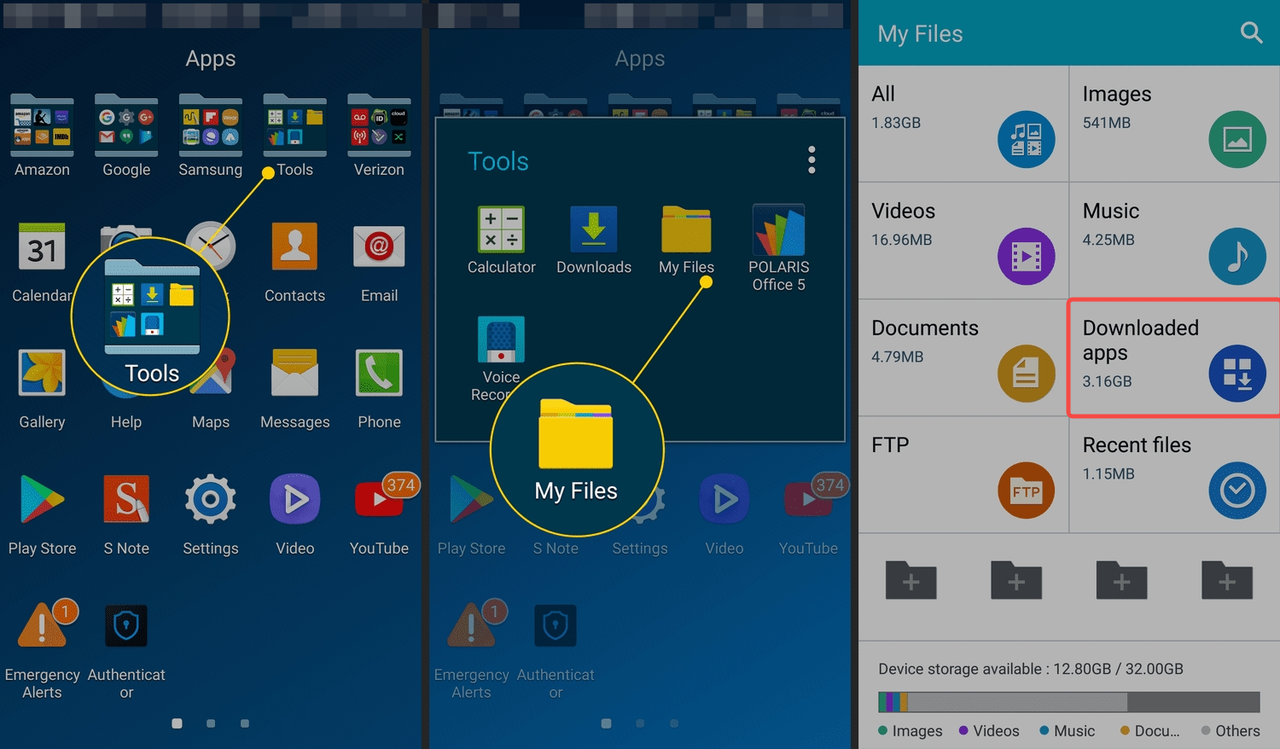Tap the Apps heading in left app drawer

click(x=210, y=59)
